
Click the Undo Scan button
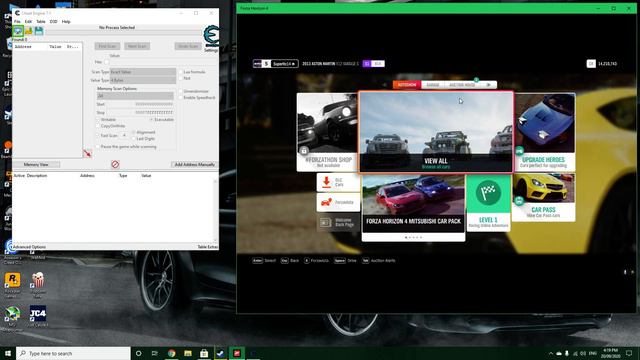pos(188,46)
